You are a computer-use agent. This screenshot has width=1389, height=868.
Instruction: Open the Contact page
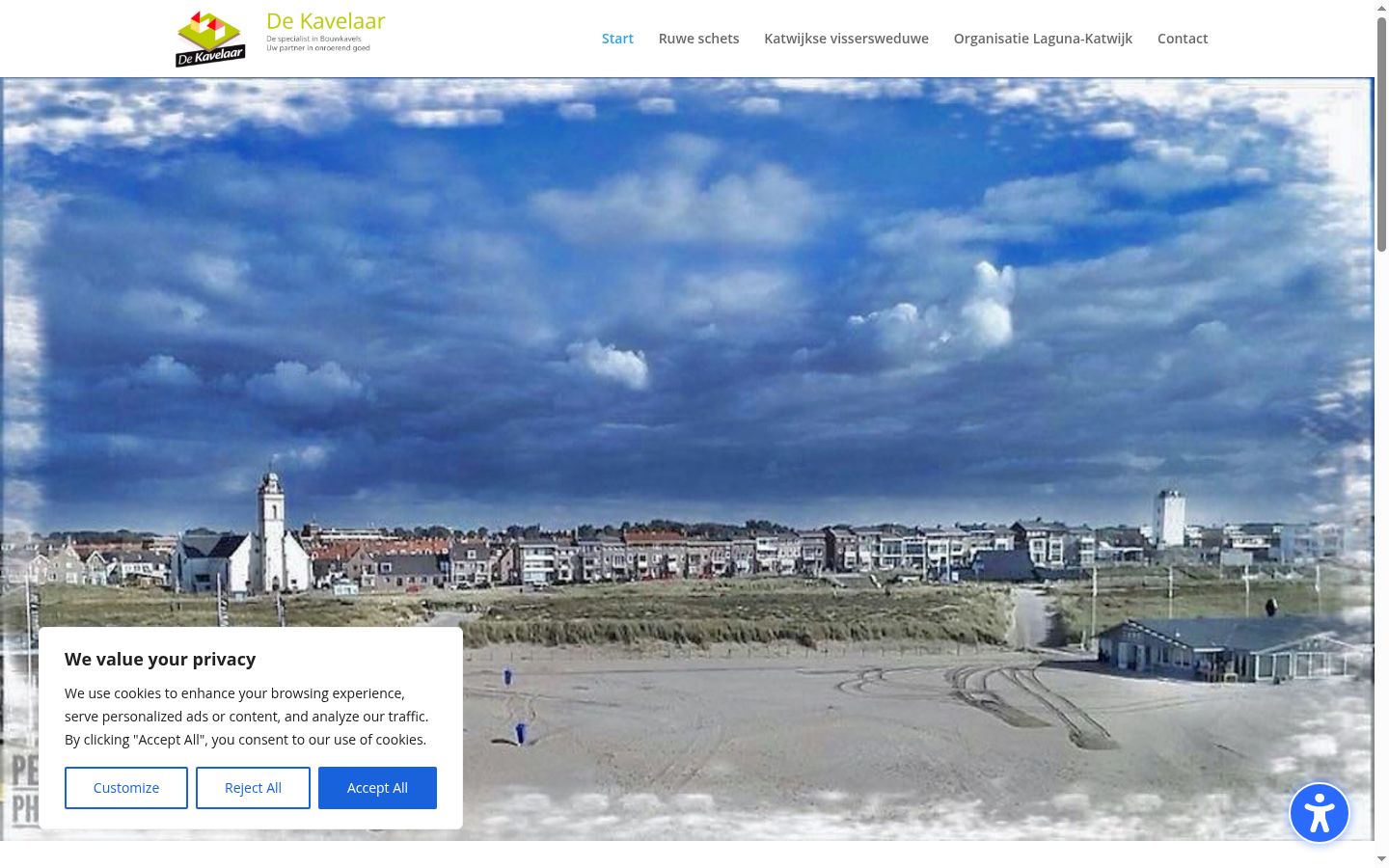pos(1183,39)
